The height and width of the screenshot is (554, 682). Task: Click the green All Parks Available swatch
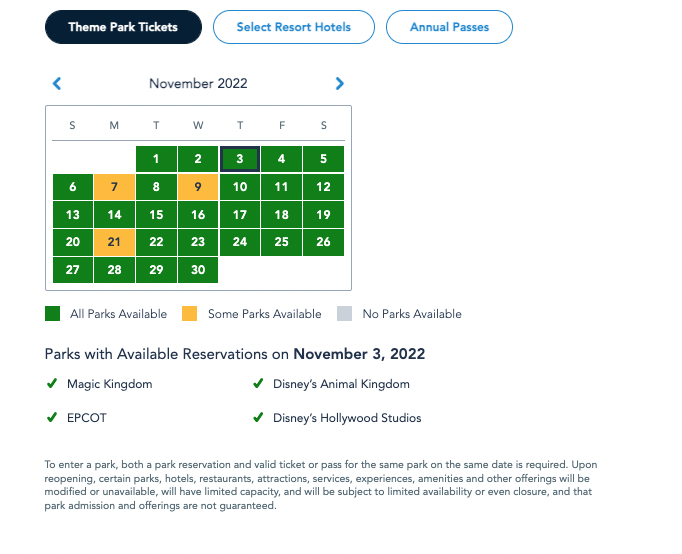coord(53,314)
